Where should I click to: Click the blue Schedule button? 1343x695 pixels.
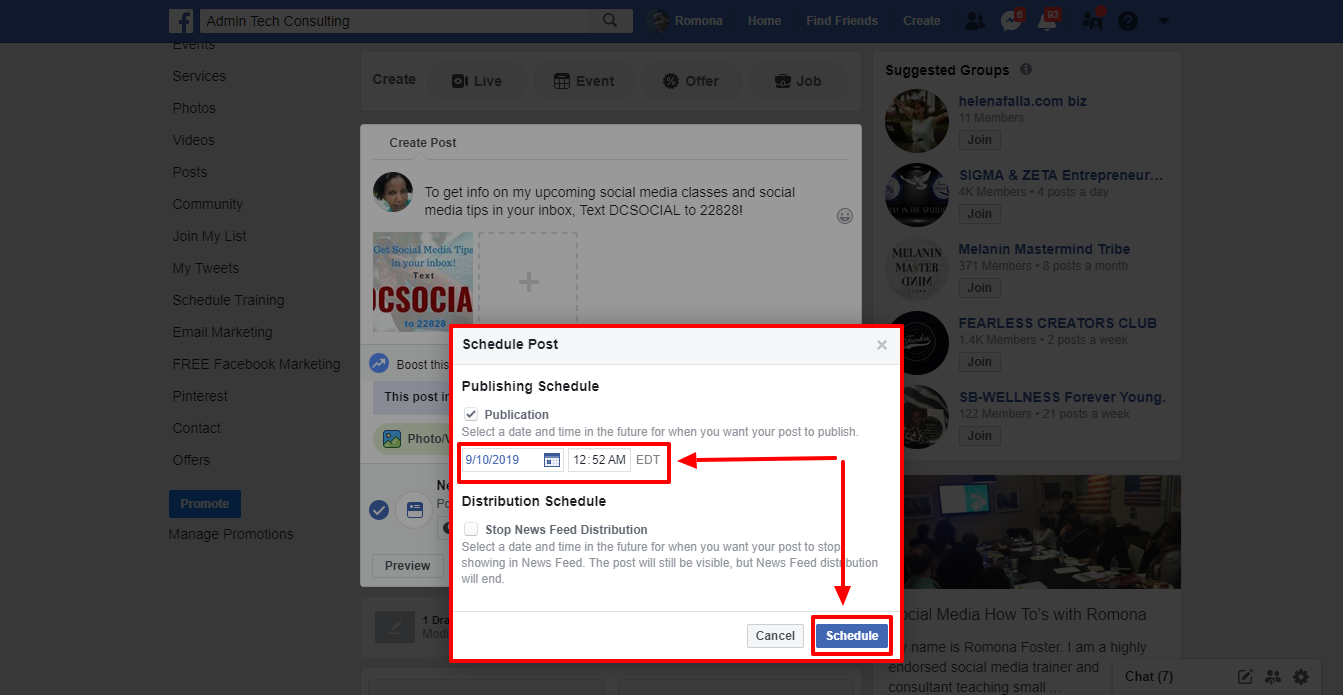(852, 636)
